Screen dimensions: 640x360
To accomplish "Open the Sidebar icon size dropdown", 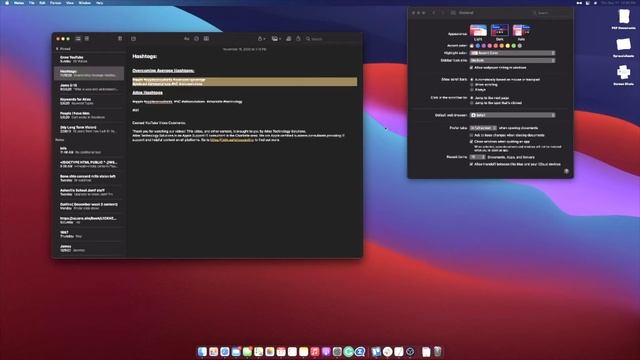I will (512, 60).
